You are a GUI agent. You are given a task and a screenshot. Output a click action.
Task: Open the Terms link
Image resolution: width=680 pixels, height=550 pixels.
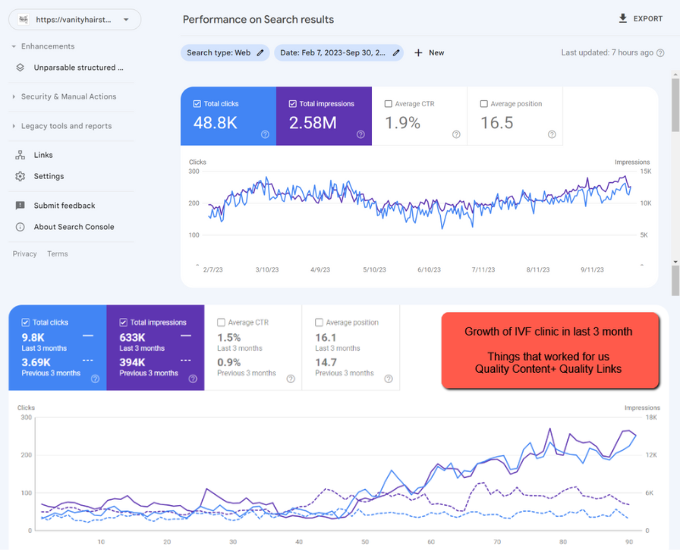pyautogui.click(x=58, y=254)
